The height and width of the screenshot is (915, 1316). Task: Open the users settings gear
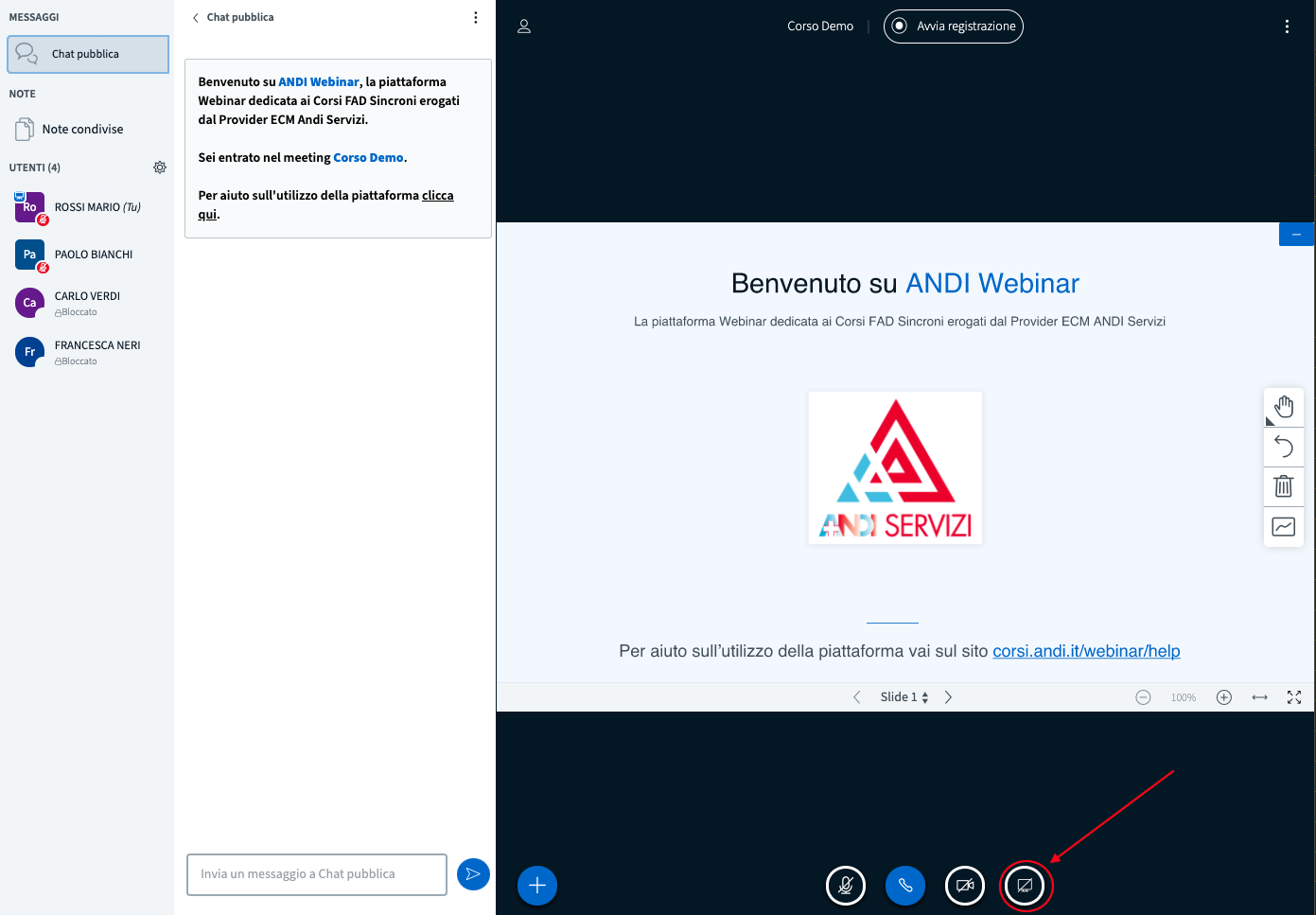coord(160,167)
